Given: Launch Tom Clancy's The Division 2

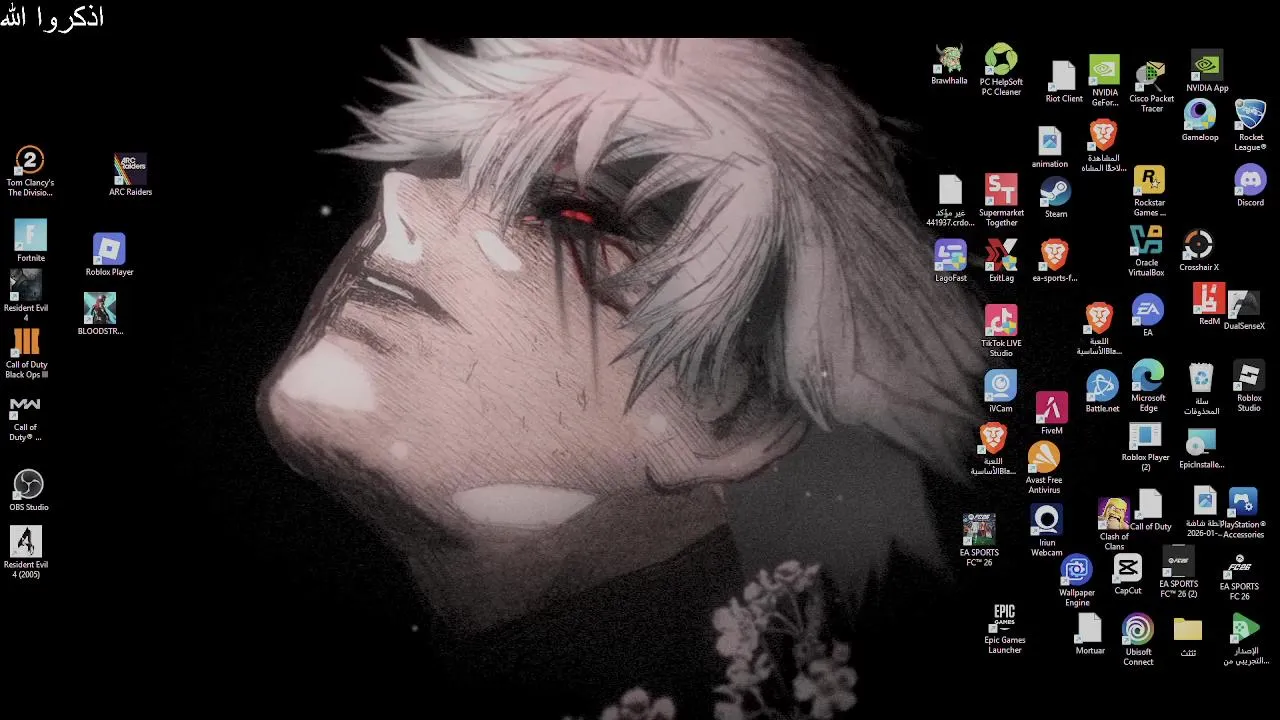Looking at the screenshot, I should 30,171.
